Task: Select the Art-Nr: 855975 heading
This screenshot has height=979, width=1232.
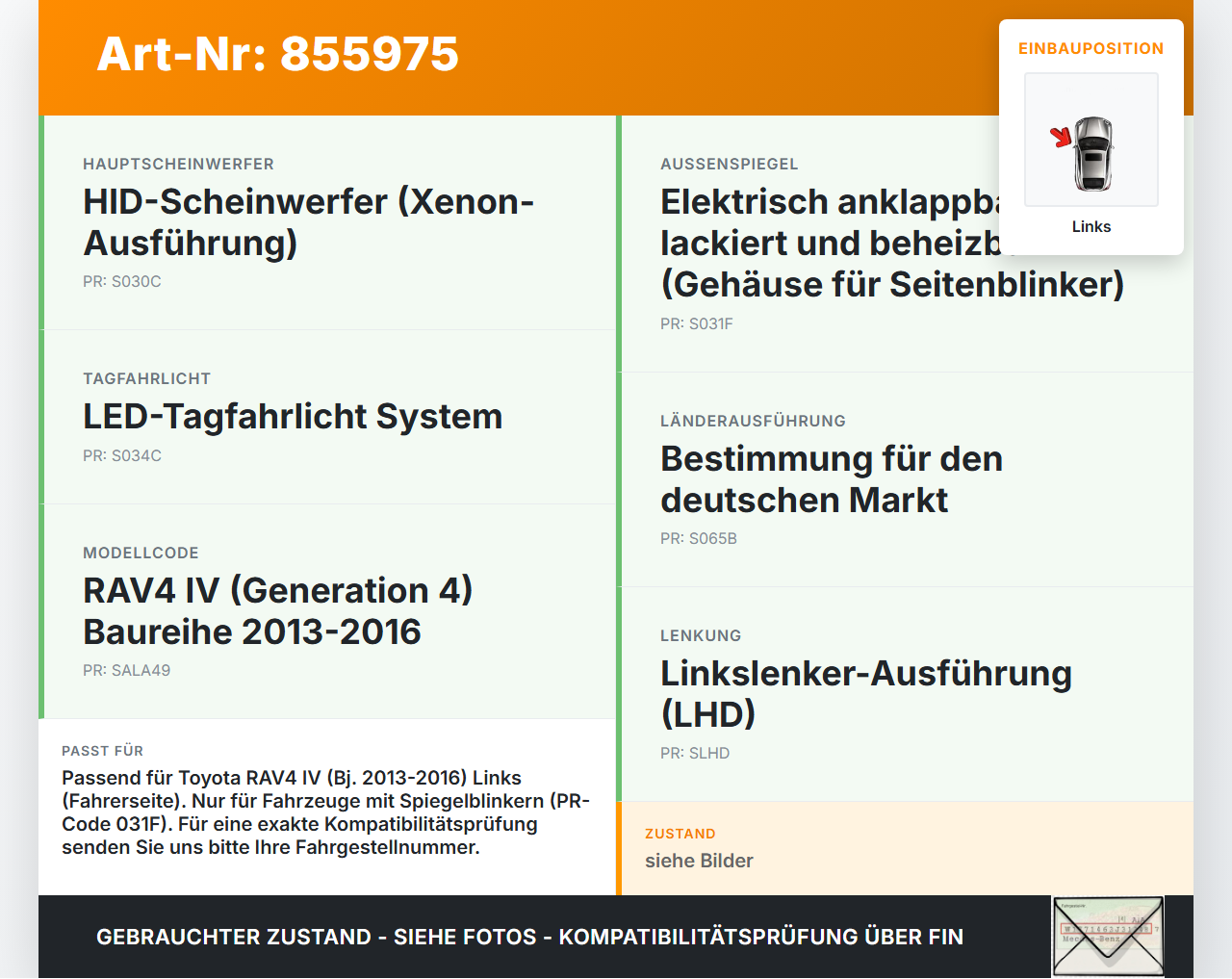Action: (x=278, y=54)
